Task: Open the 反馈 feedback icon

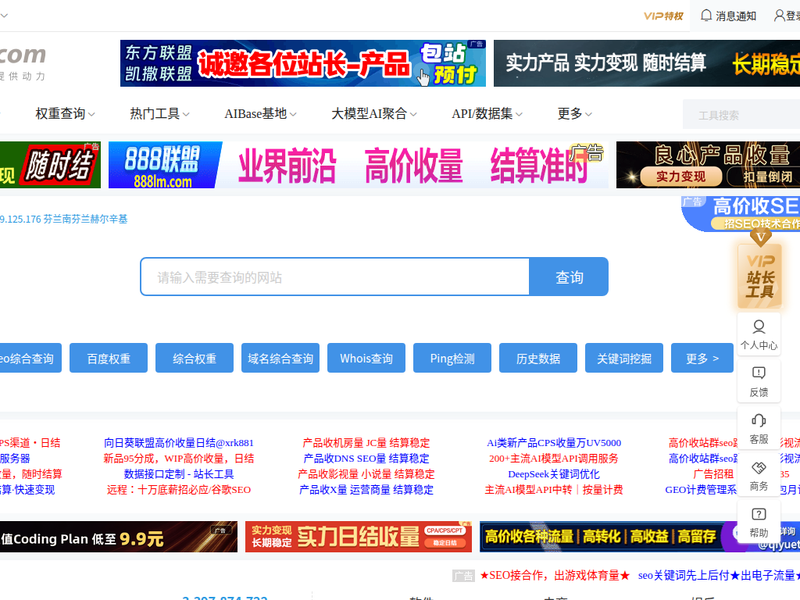Action: [x=759, y=381]
